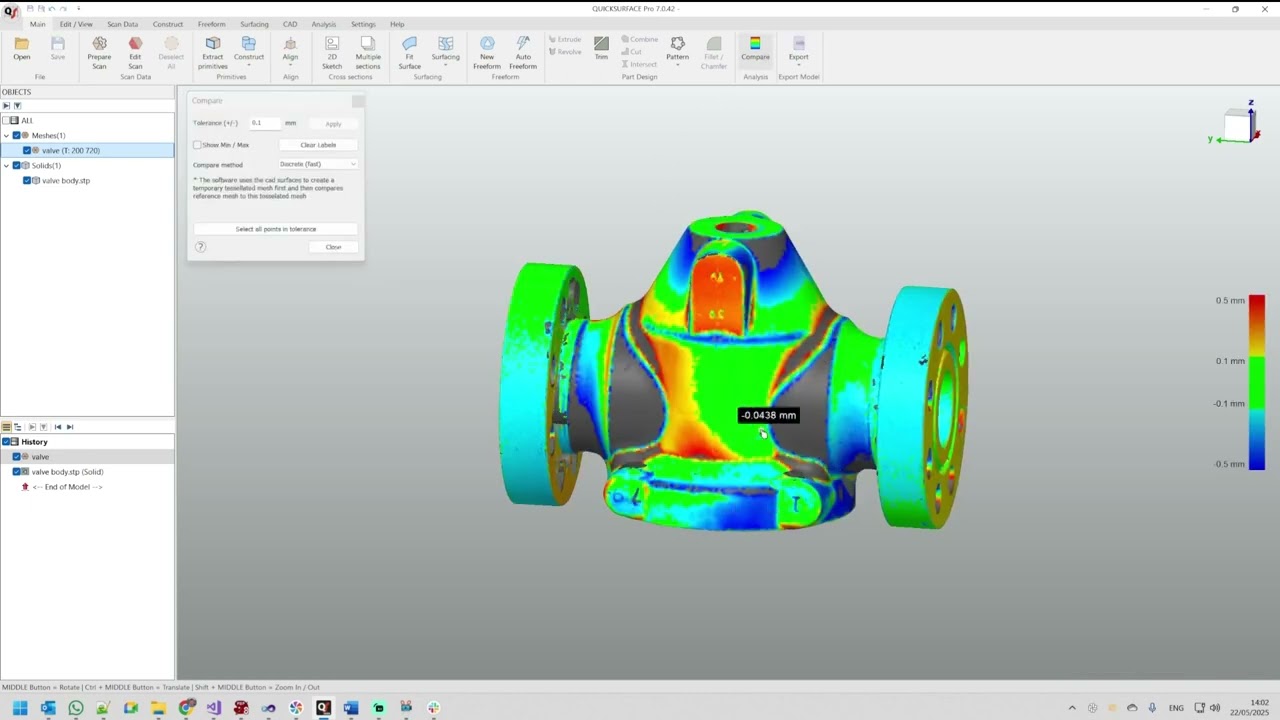
Task: Open the Help ribbon tab
Action: tap(397, 24)
